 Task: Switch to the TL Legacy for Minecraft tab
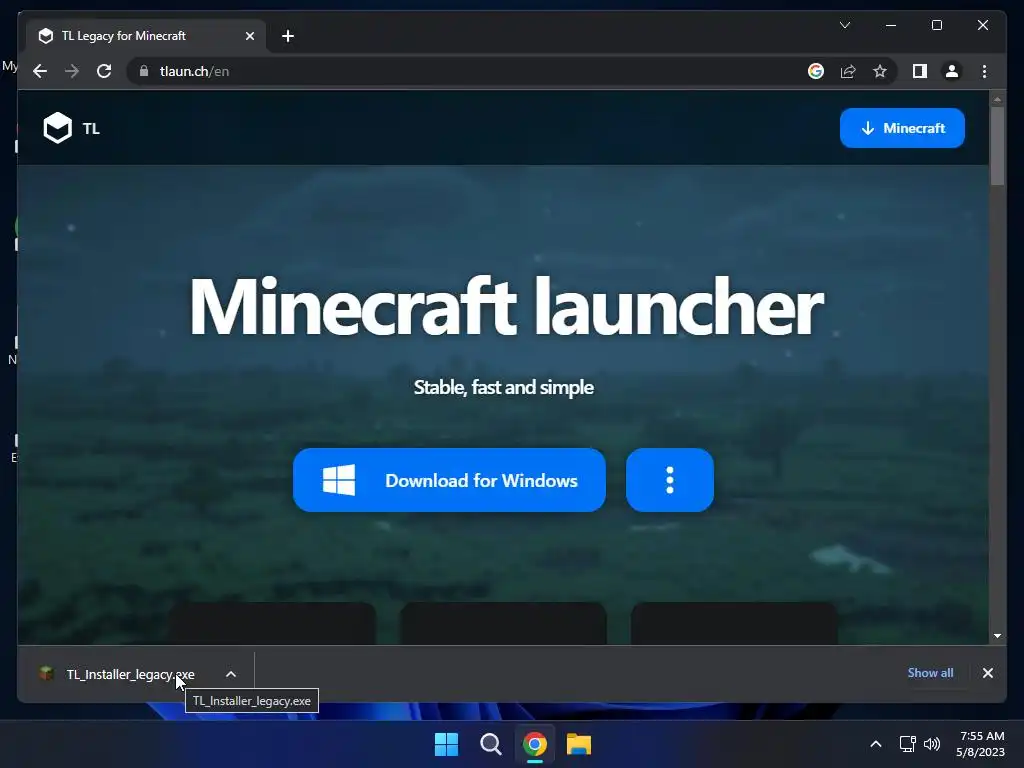click(146, 36)
